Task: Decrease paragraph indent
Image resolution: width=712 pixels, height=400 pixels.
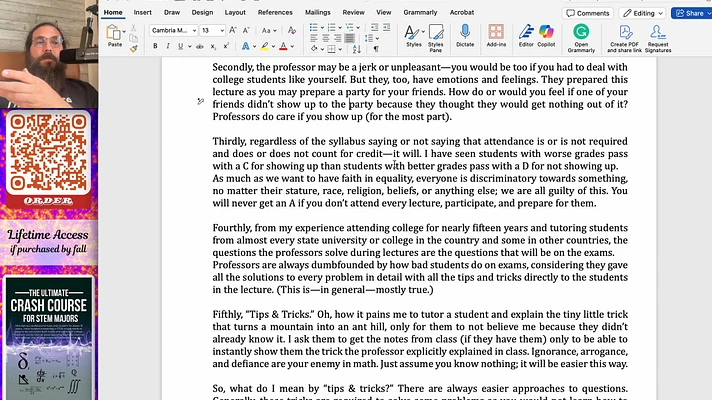Action: 374,28
